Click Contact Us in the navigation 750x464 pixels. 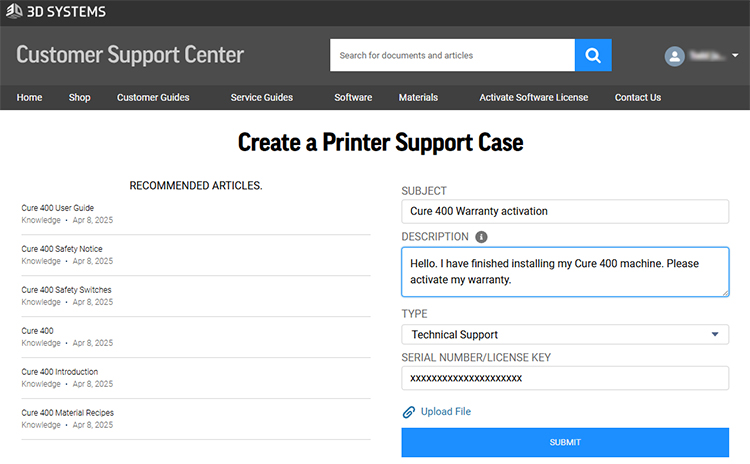pos(637,98)
